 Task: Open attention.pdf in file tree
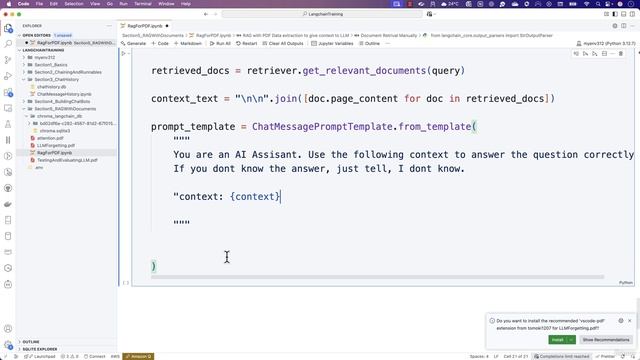(50, 138)
